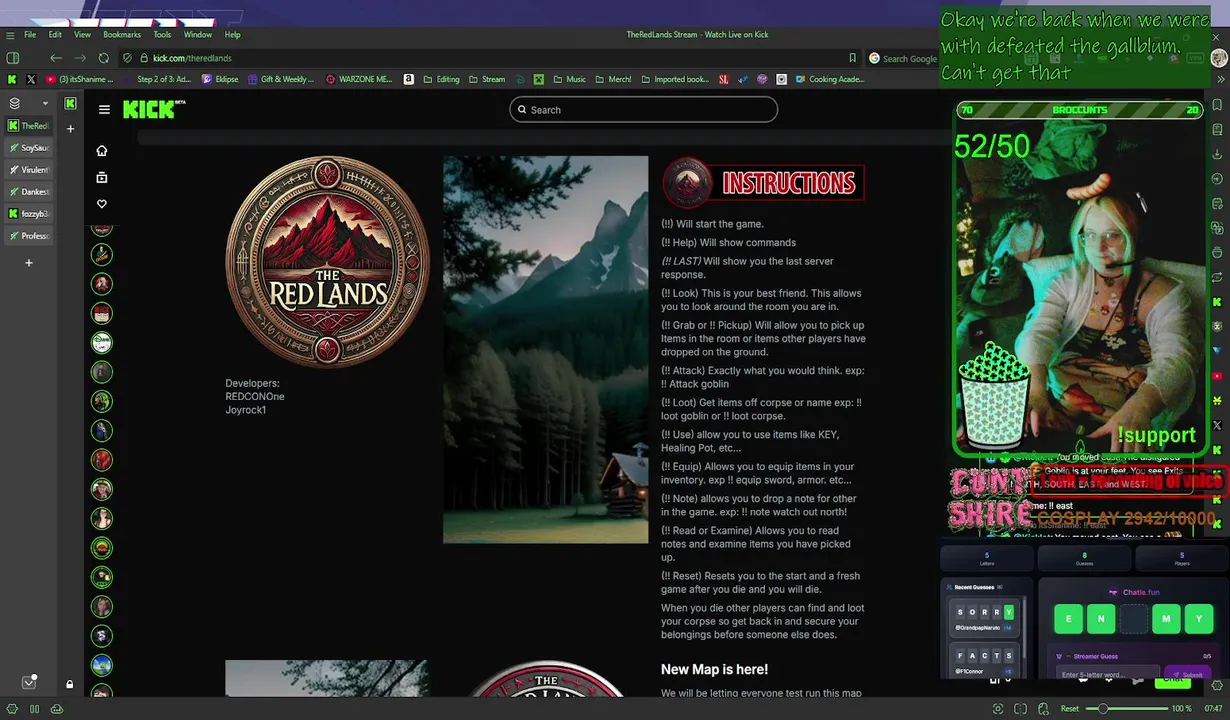Open the File menu

30,35
